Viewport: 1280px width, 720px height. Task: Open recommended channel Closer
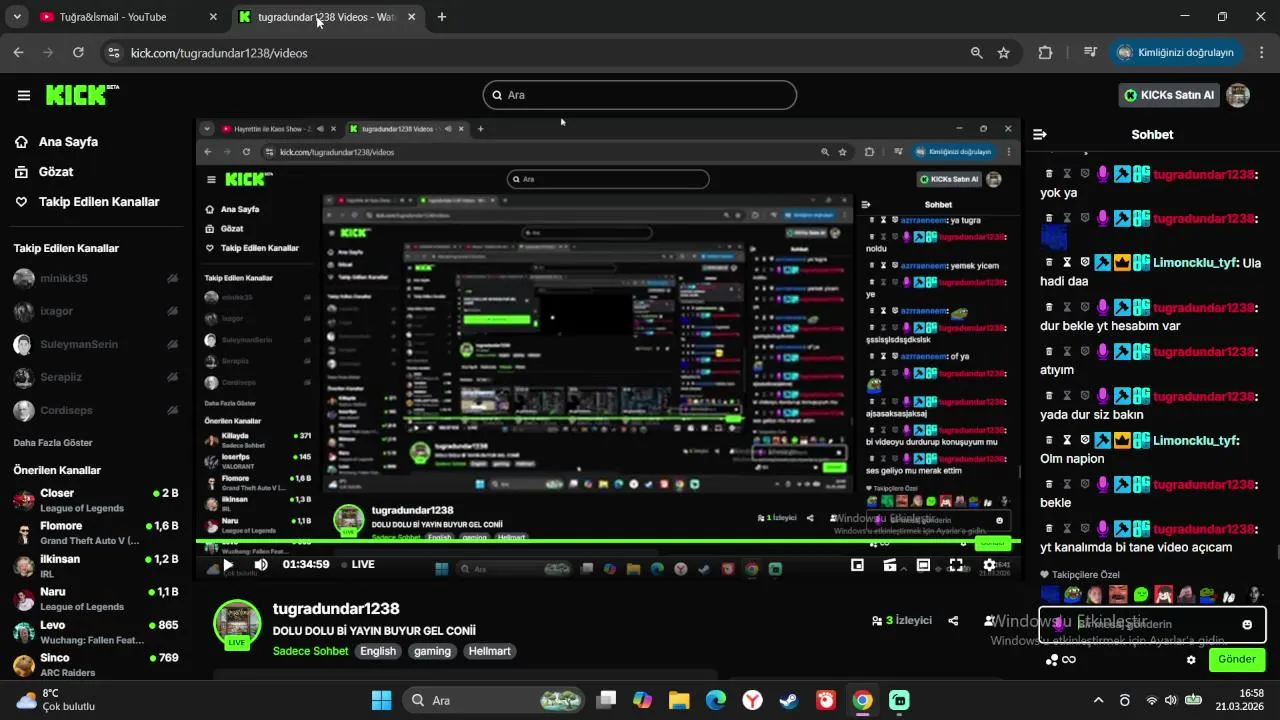[96, 500]
